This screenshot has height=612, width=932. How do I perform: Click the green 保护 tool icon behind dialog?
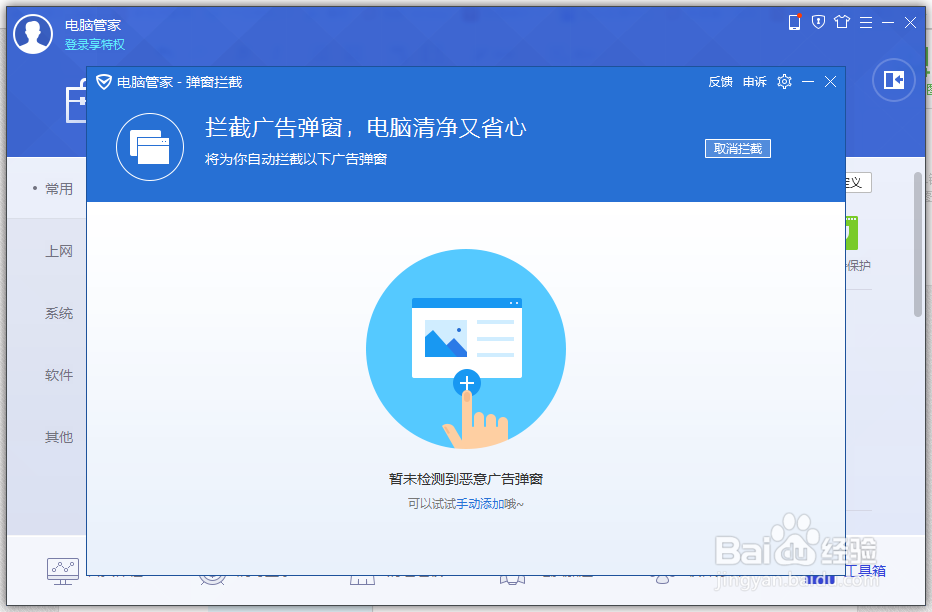(x=852, y=233)
